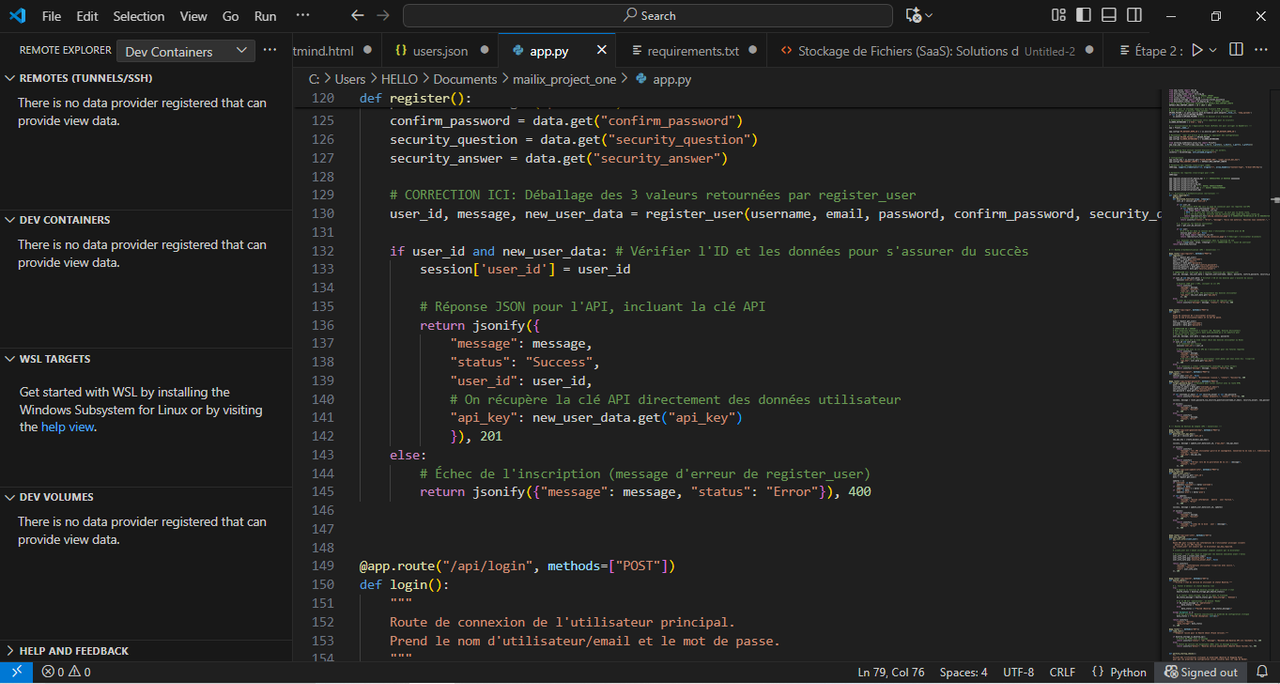Screen dimensions: 1280x684
Task: Switch to the requirements.txt tab
Action: pos(694,50)
